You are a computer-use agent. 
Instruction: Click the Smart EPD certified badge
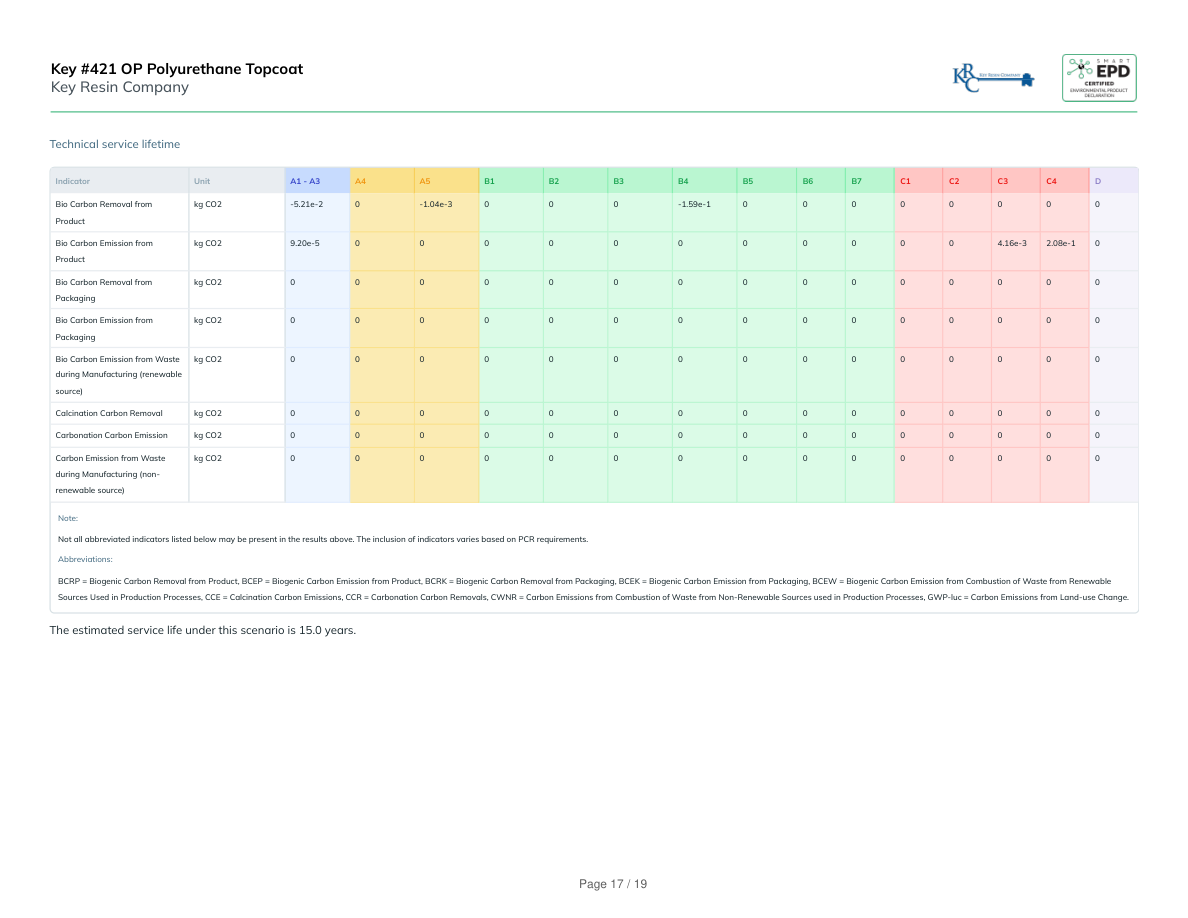1099,77
